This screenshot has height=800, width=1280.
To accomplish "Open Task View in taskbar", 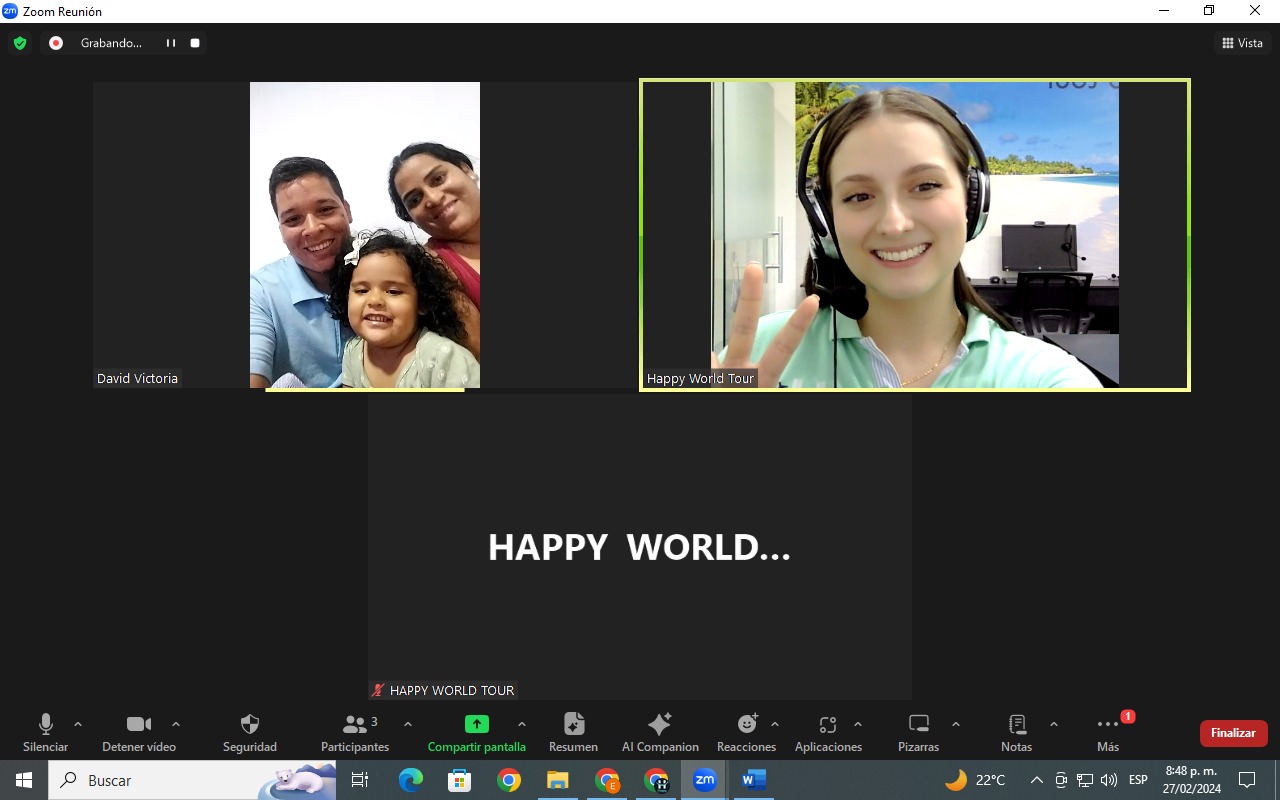I will pos(360,780).
